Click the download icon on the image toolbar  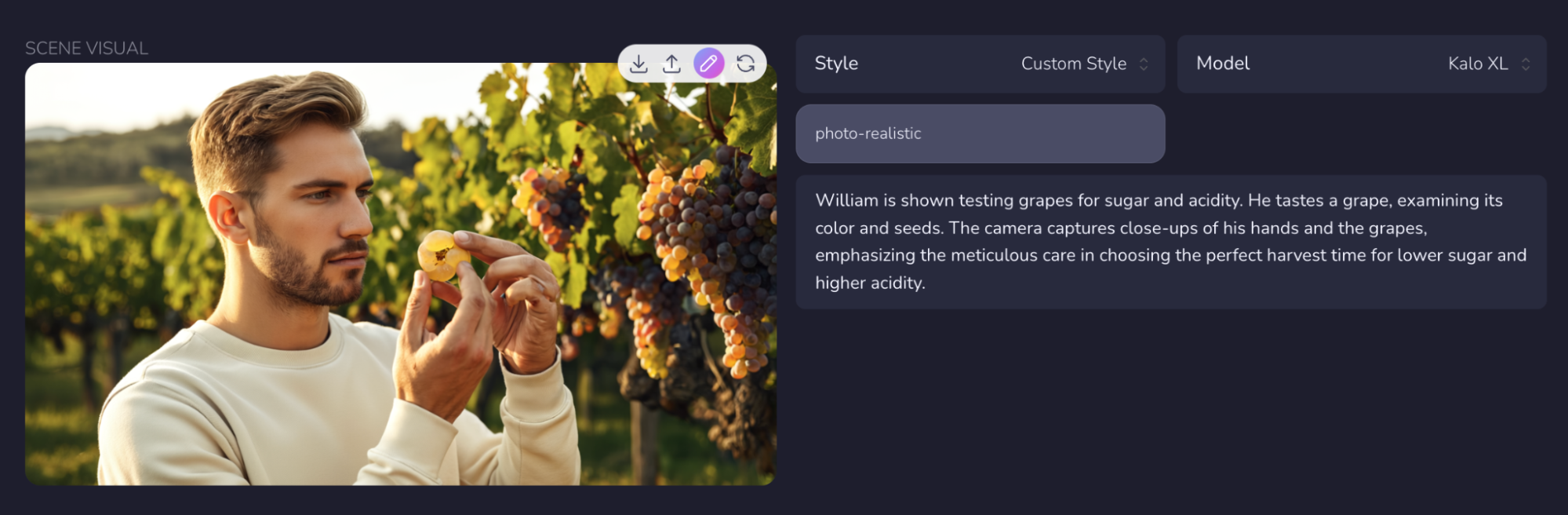(x=639, y=64)
